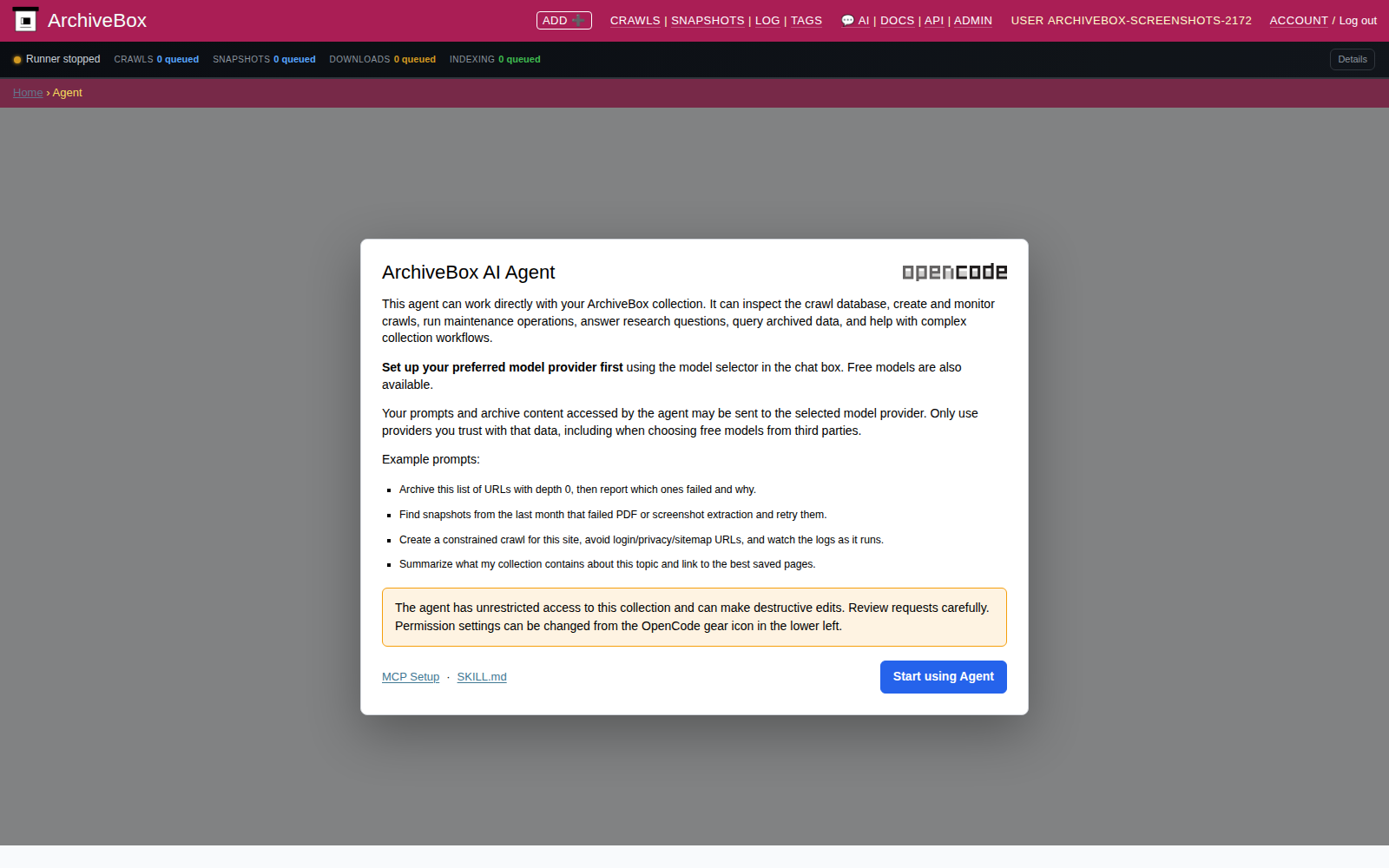This screenshot has height=868, width=1389.
Task: Open the API link
Action: pyautogui.click(x=934, y=21)
